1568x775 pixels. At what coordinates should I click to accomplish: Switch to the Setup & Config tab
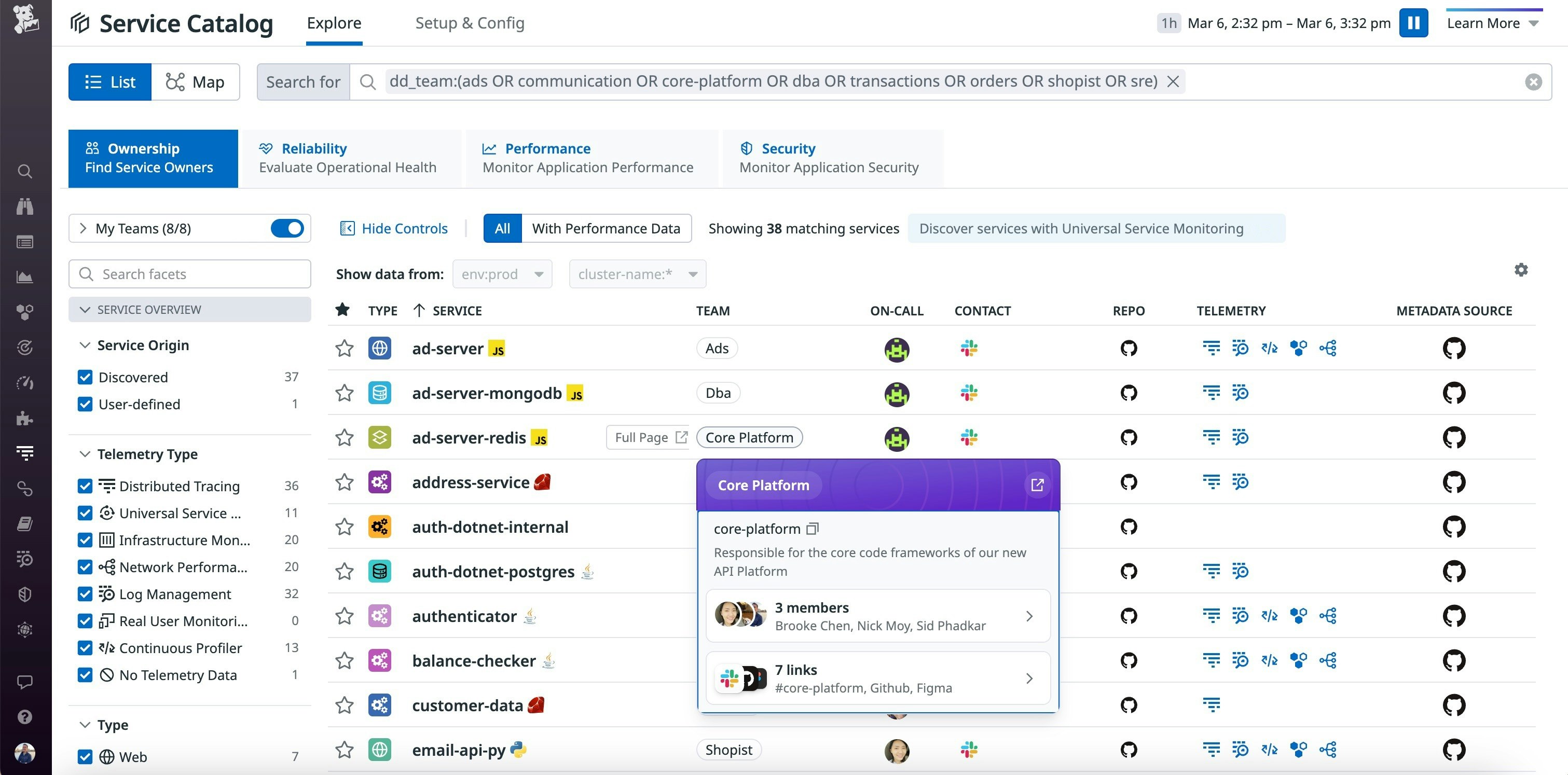[x=469, y=23]
